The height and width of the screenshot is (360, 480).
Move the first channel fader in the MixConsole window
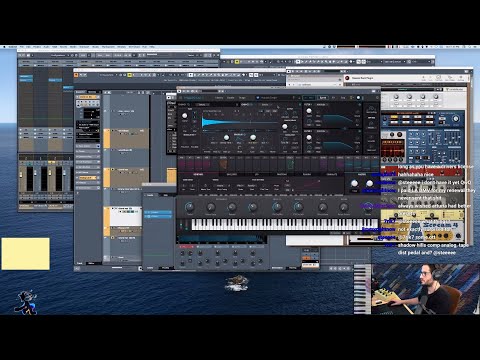[21, 174]
